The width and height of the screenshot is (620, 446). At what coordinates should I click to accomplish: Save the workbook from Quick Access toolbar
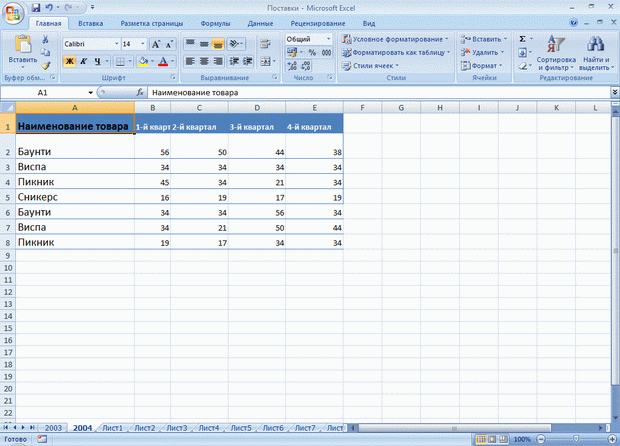36,8
